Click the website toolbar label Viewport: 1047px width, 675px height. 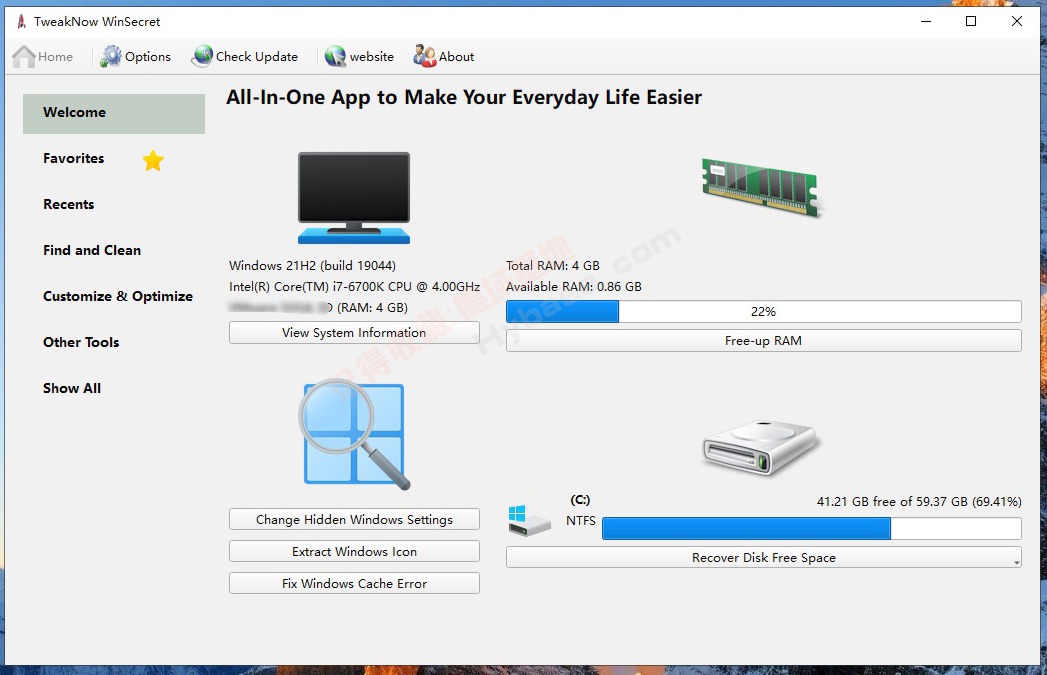point(372,57)
